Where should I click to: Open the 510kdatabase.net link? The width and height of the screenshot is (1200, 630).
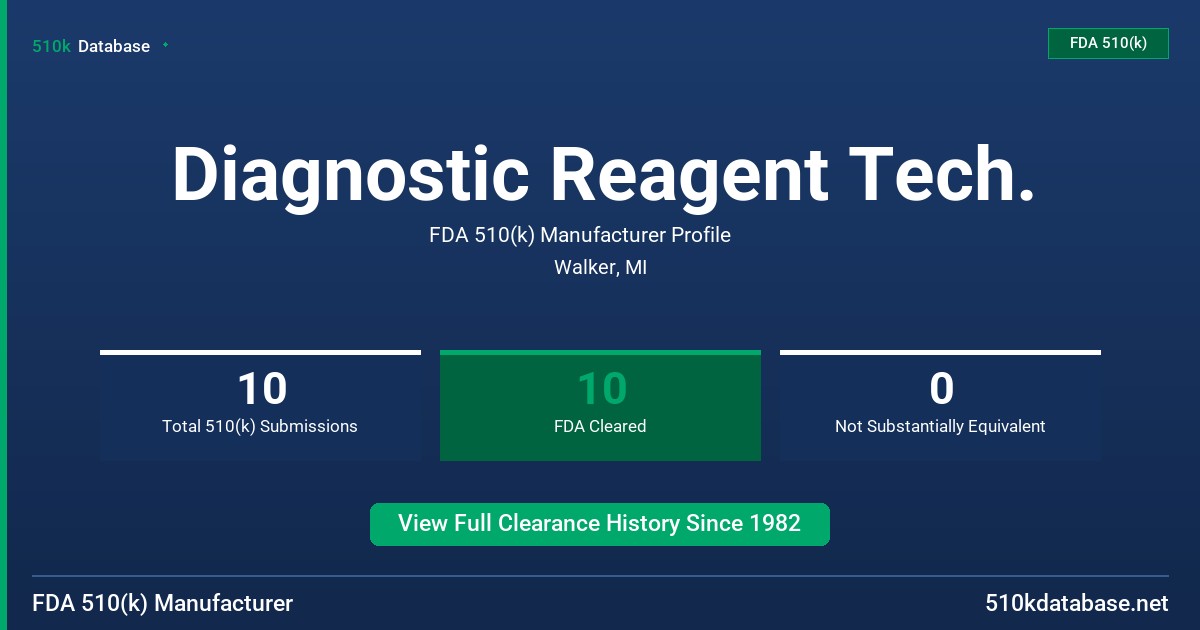click(1076, 603)
